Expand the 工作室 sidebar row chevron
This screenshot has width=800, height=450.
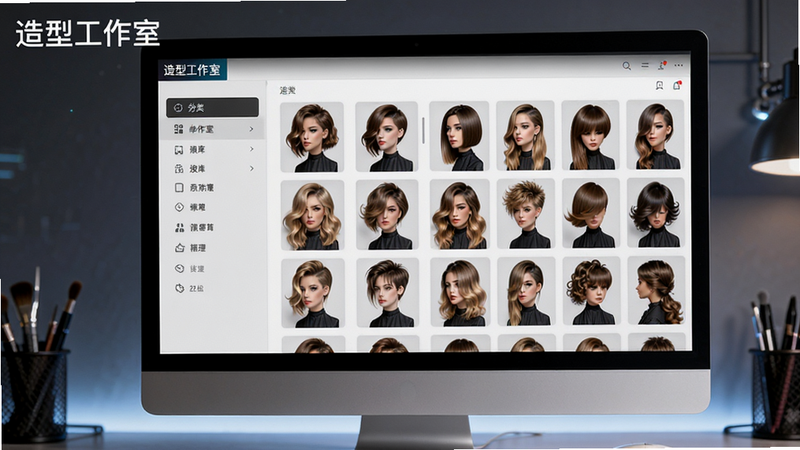click(252, 129)
